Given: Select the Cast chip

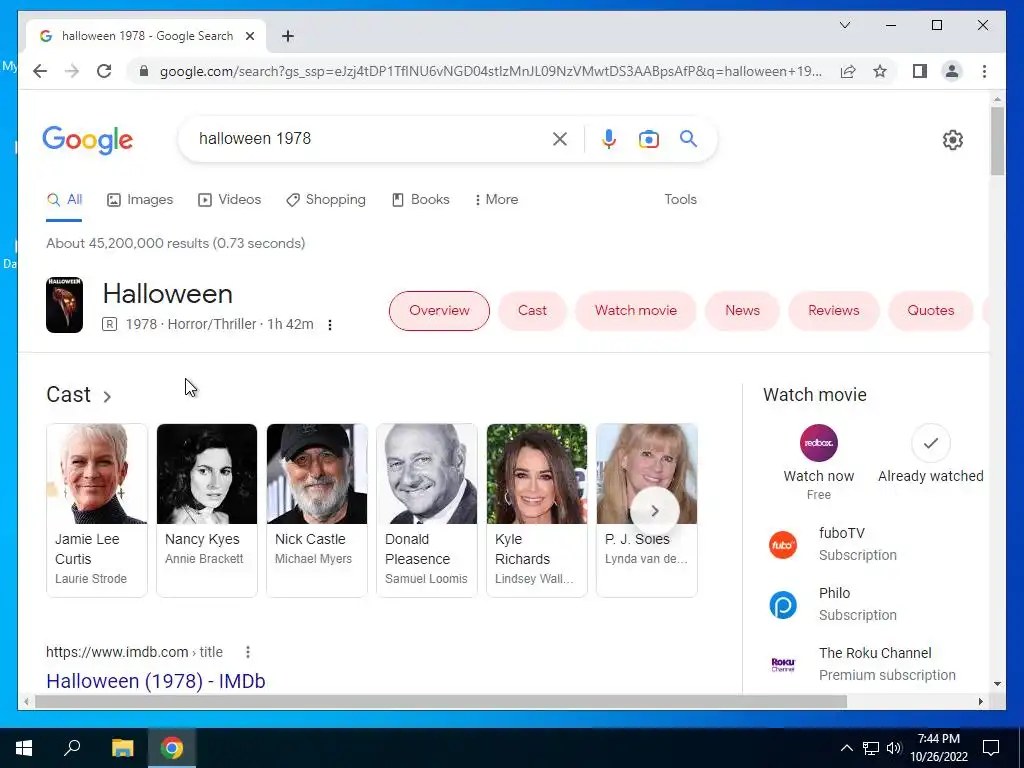Looking at the screenshot, I should 532,311.
